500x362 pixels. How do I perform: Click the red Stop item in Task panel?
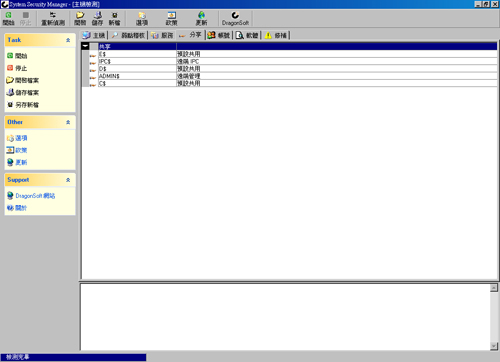[x=17, y=68]
